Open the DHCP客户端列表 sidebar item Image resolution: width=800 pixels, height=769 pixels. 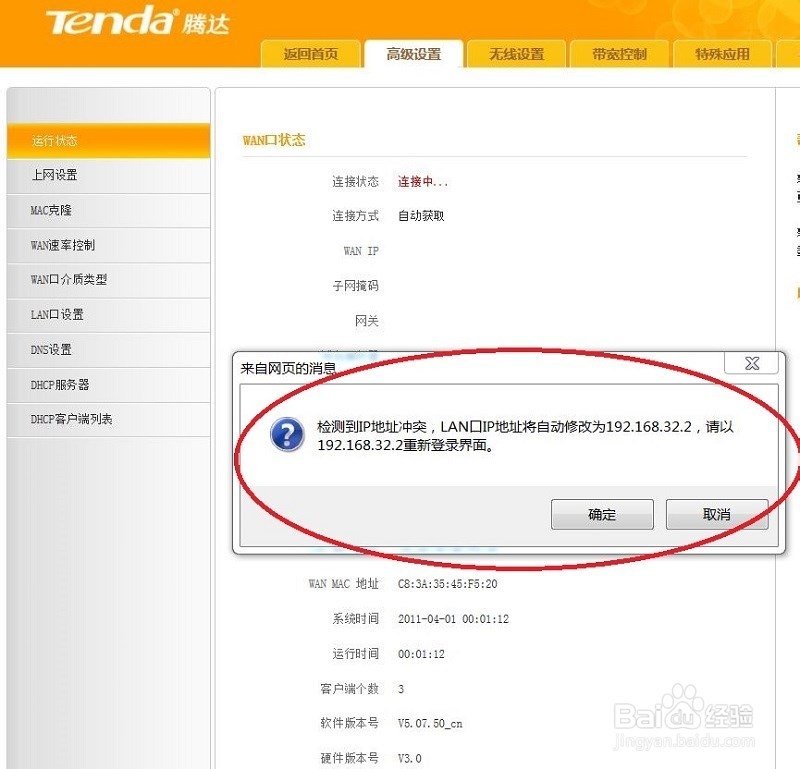pyautogui.click(x=109, y=419)
